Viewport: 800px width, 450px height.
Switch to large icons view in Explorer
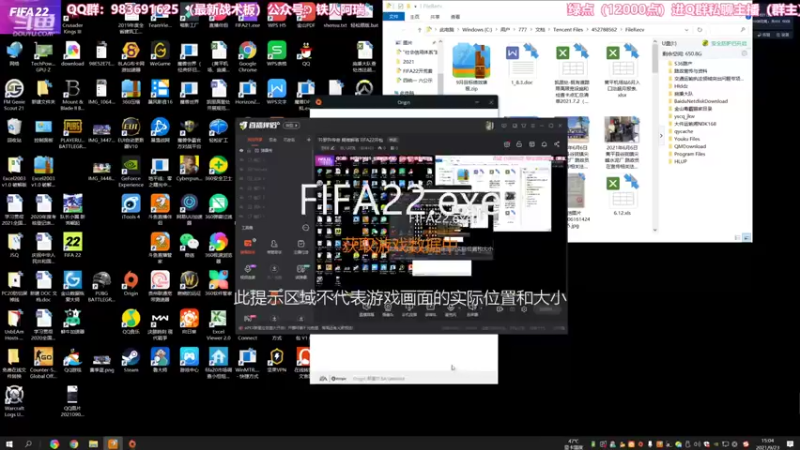pyautogui.click(x=746, y=238)
